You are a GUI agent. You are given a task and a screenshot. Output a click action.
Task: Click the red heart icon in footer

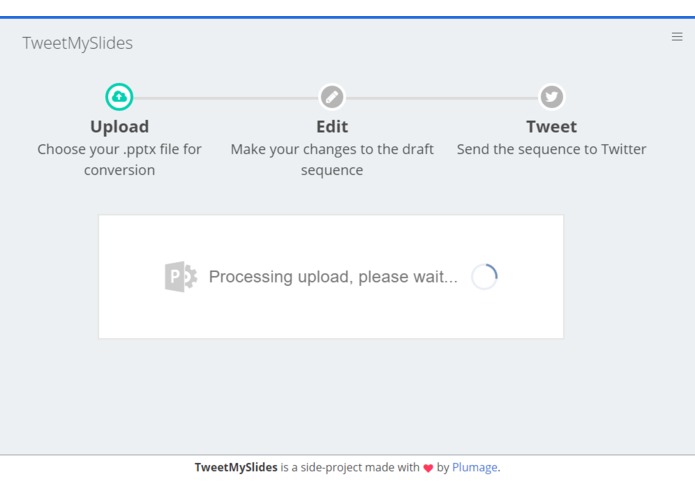point(428,468)
